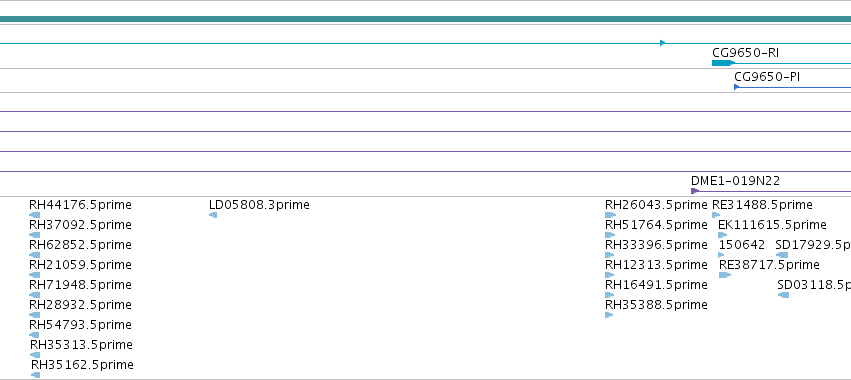Image resolution: width=851 pixels, height=380 pixels.
Task: Select the truncated SD03118.5p EST label
Action: pyautogui.click(x=814, y=285)
